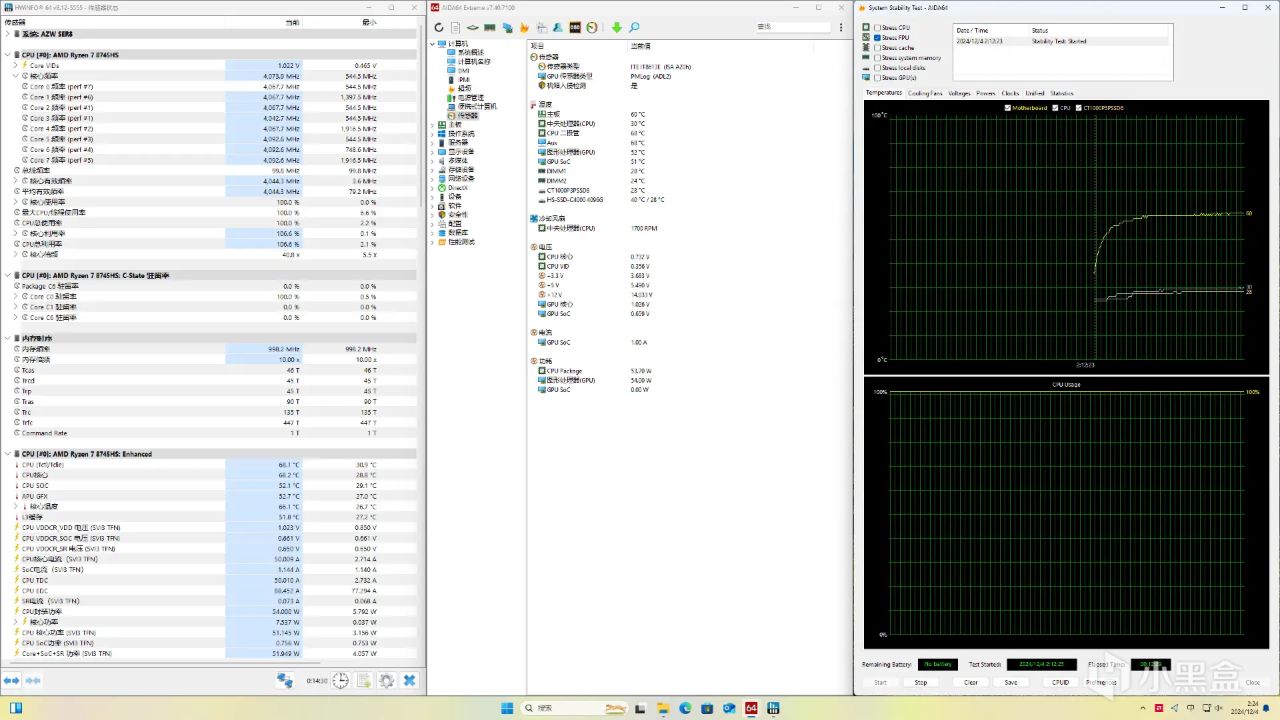This screenshot has height=720, width=1280.
Task: Expand the DirectX tree node
Action: point(433,187)
